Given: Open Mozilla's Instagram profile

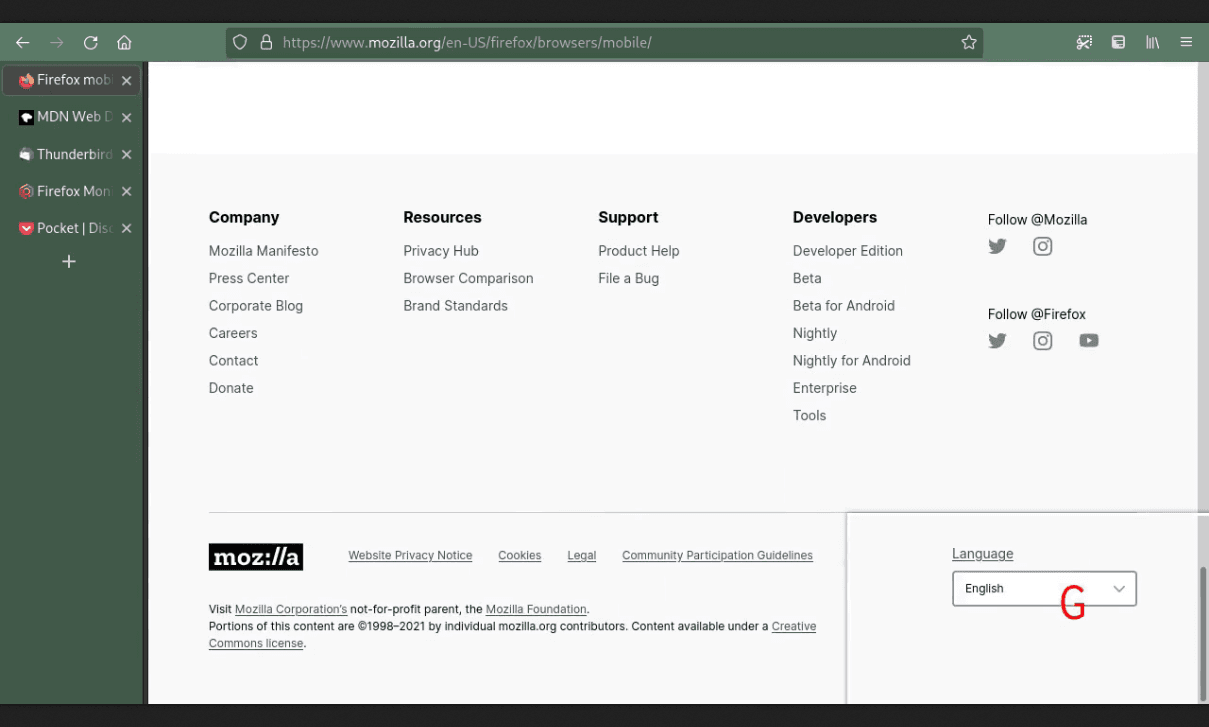Looking at the screenshot, I should (x=1042, y=247).
